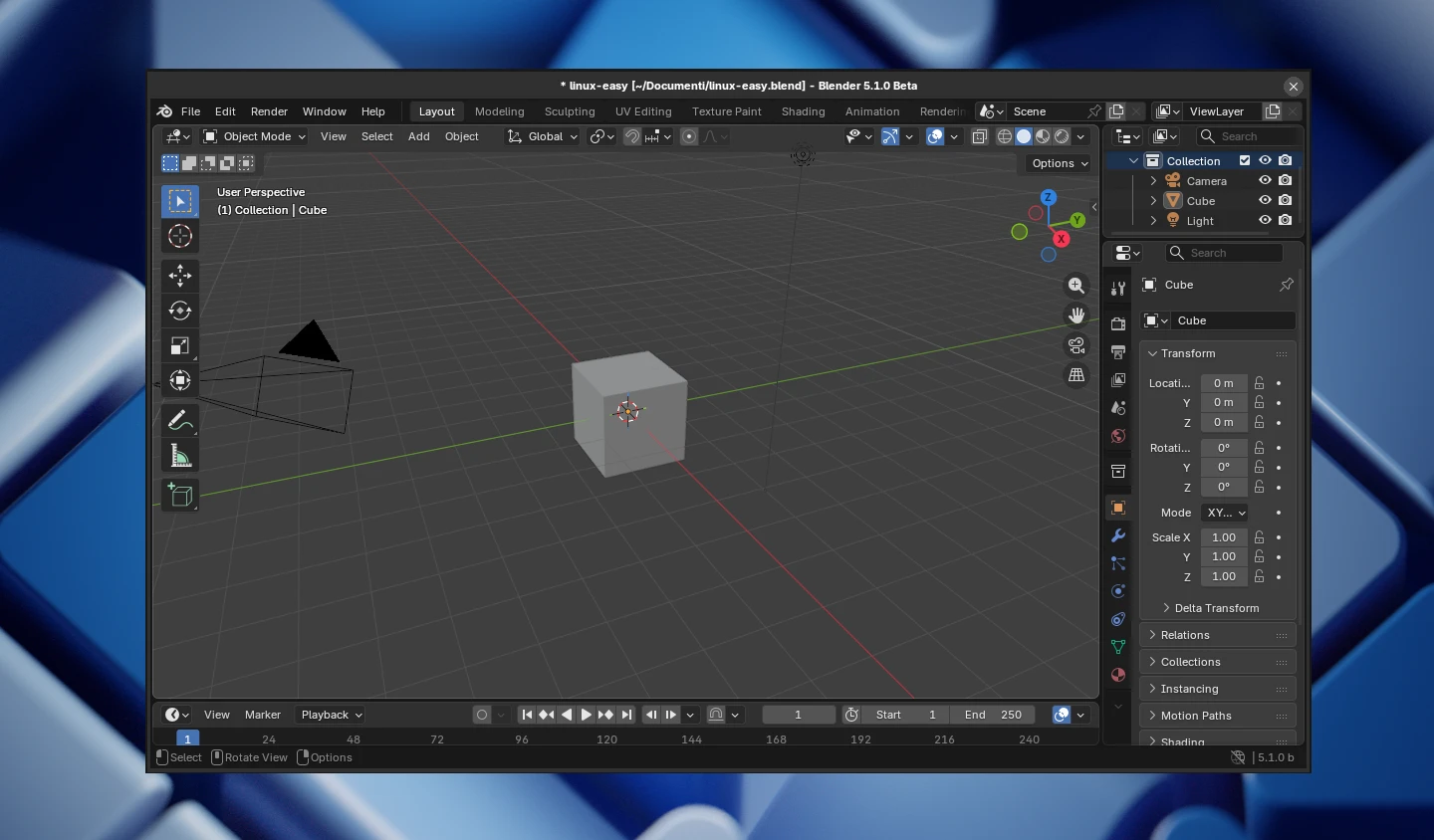Expand the Cube item in the outliner
Viewport: 1434px width, 840px height.
(1152, 200)
